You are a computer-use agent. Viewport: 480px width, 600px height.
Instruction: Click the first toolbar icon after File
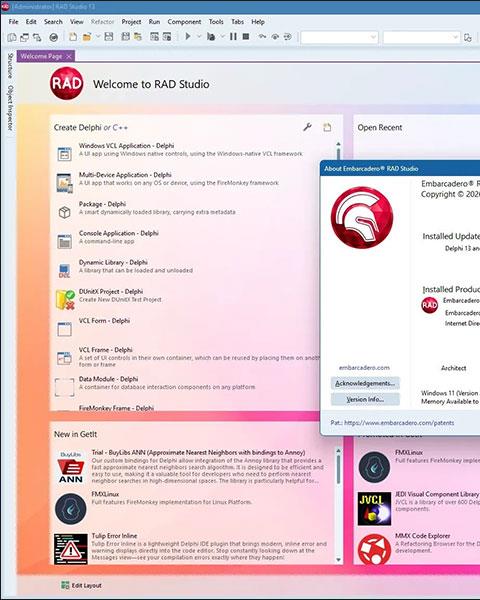pos(12,37)
